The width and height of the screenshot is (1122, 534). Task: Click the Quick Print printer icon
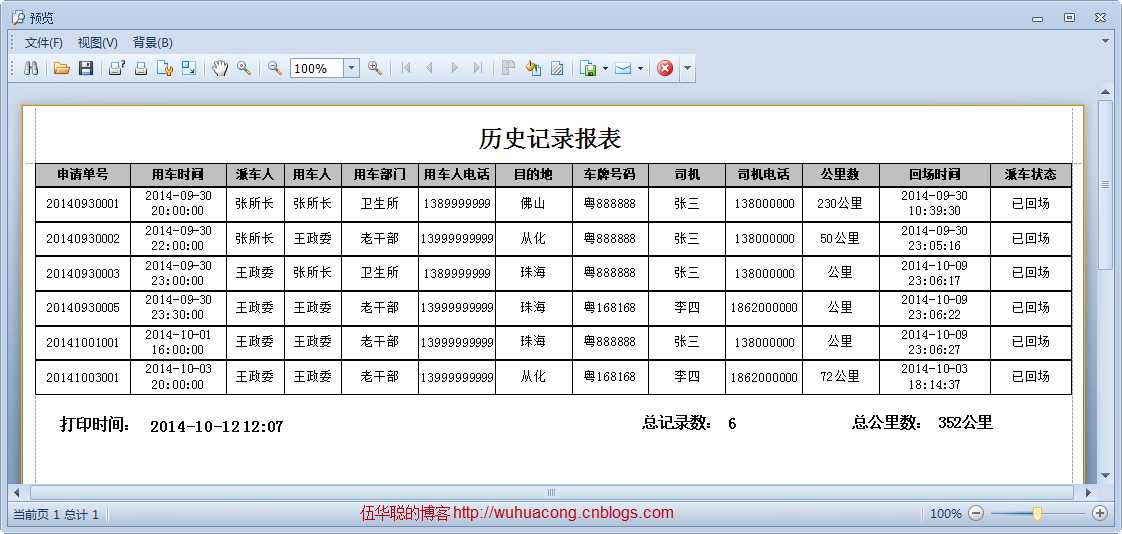coord(141,69)
